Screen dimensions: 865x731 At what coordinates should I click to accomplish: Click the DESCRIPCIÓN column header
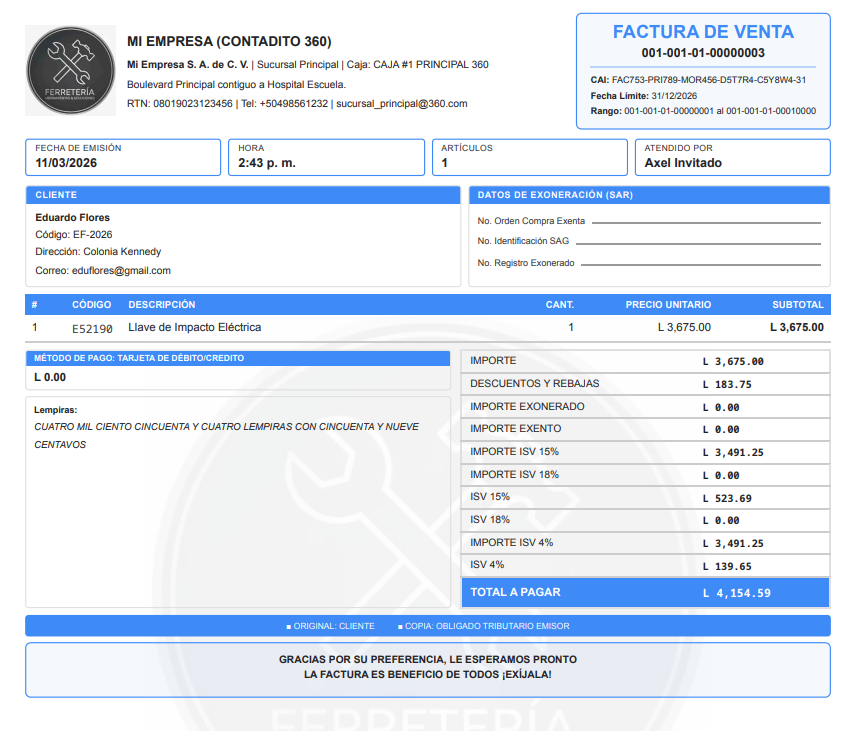[x=162, y=305]
